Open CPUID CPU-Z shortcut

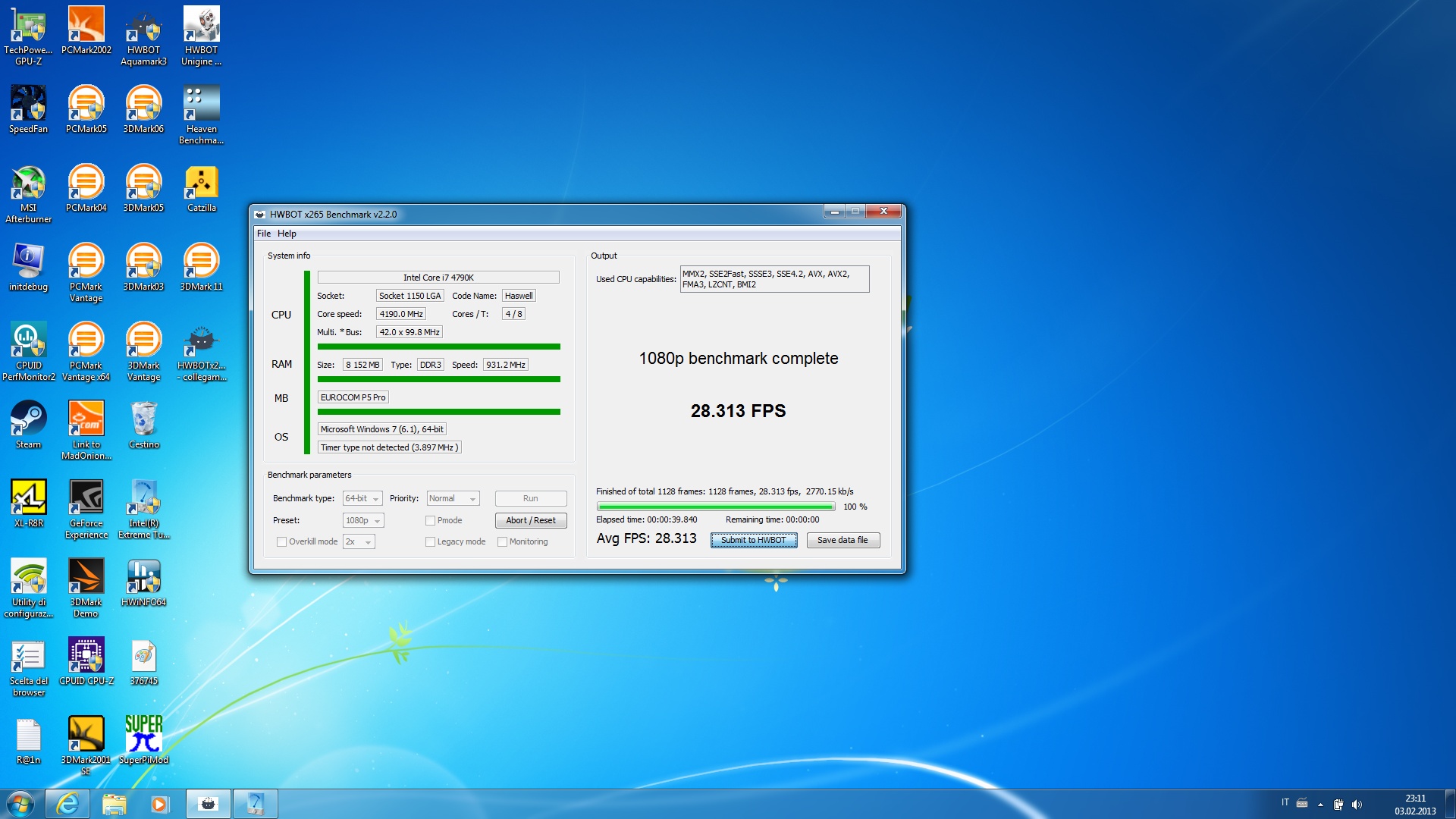click(x=86, y=661)
